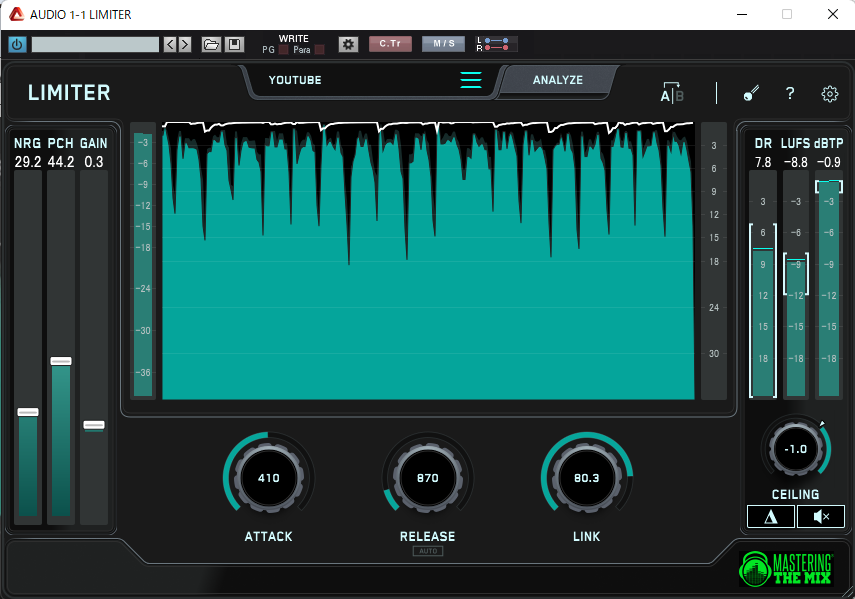Viewport: 855px width, 599px height.
Task: Minimize the AUDIO 1-1 LIMITER window
Action: coord(742,14)
